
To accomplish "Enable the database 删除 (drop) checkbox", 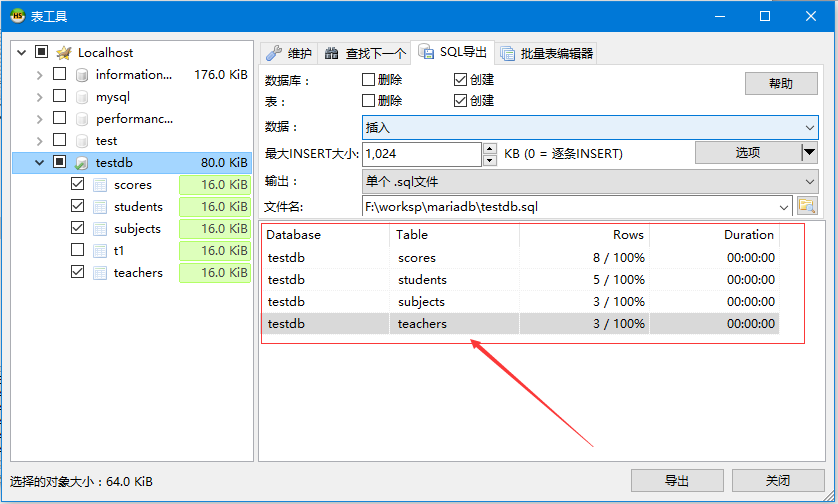I will (x=368, y=80).
